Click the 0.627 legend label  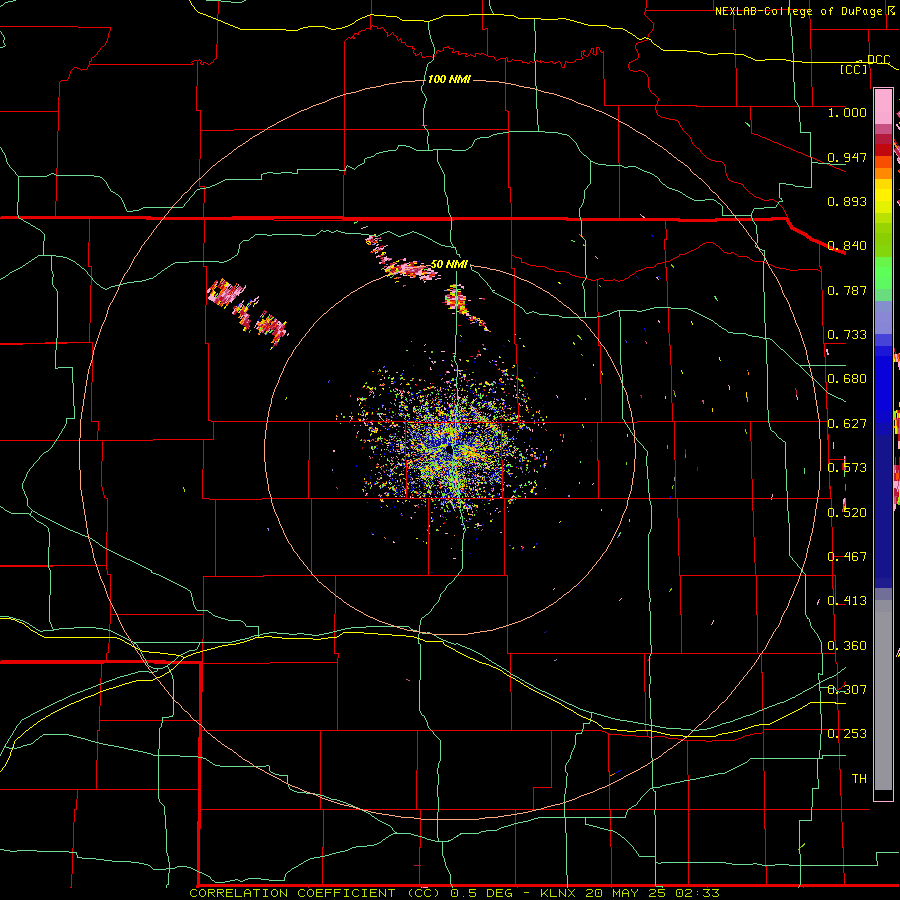pos(847,424)
